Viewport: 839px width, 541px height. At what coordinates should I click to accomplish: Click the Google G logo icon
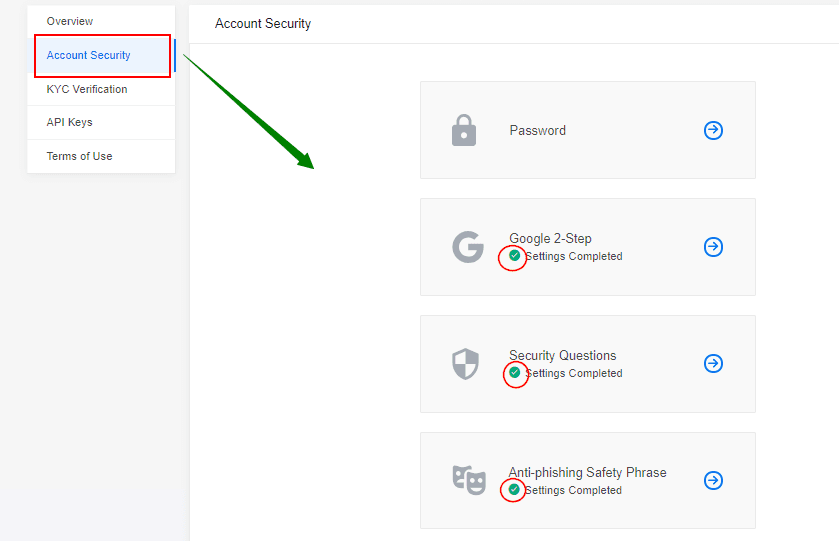tap(468, 247)
